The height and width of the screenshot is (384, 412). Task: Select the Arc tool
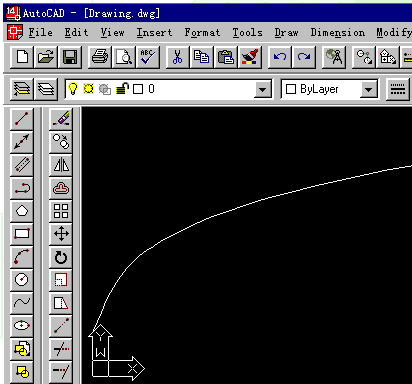tap(22, 257)
